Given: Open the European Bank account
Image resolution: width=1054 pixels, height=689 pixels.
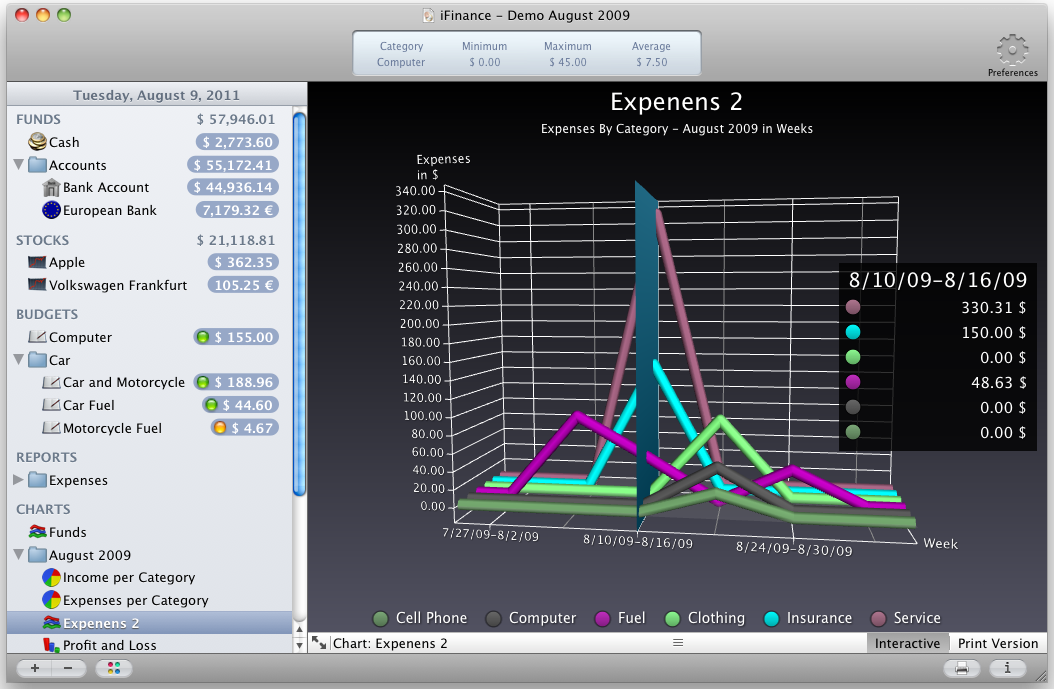Looking at the screenshot, I should 110,210.
